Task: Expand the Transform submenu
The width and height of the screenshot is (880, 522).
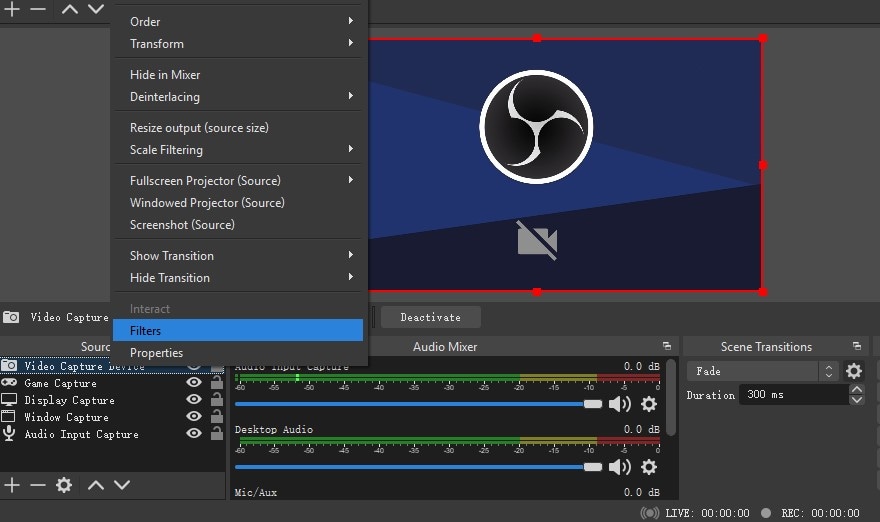Action: [238, 43]
